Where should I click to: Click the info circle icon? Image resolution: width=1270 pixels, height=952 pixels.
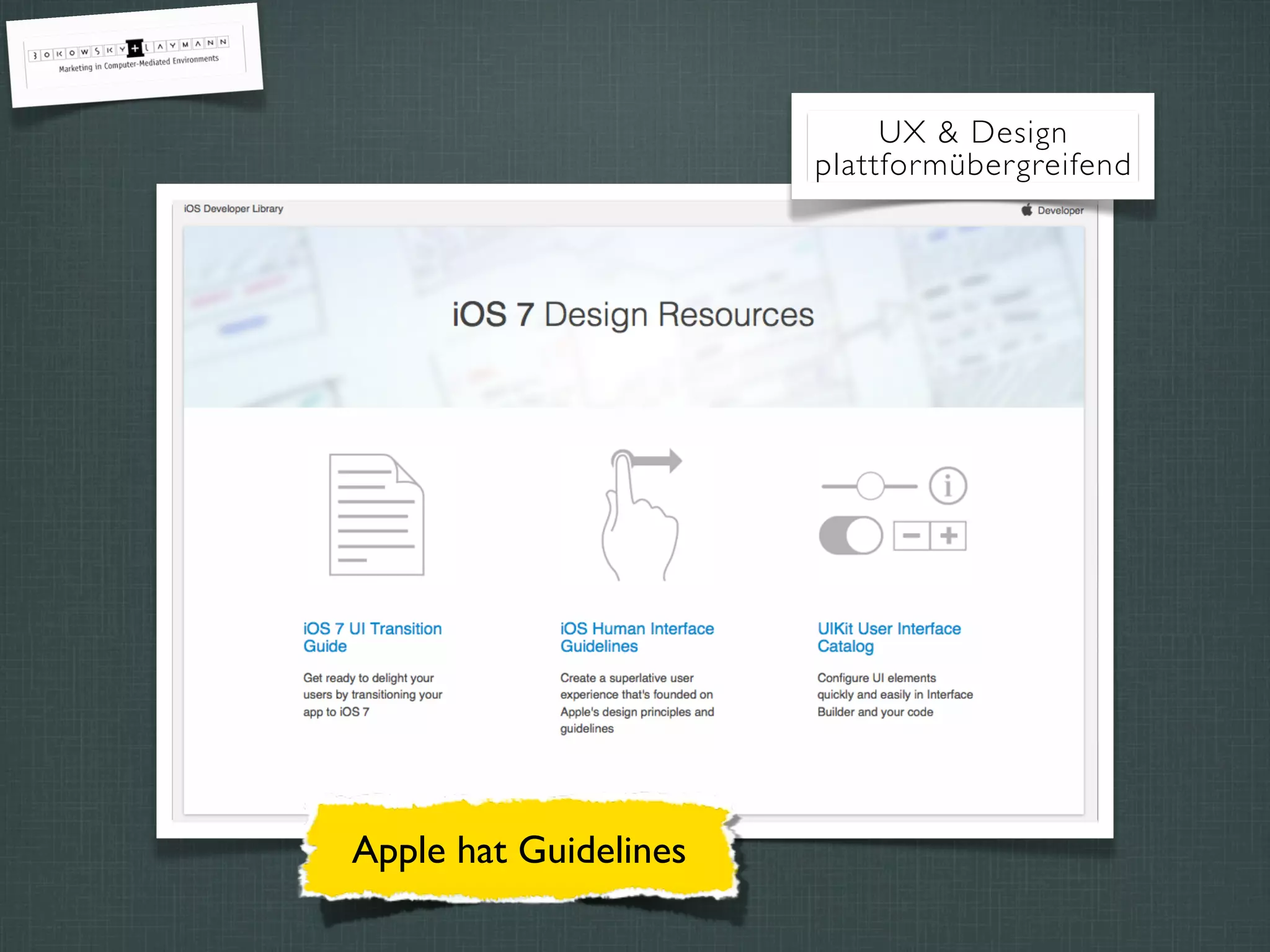[948, 485]
